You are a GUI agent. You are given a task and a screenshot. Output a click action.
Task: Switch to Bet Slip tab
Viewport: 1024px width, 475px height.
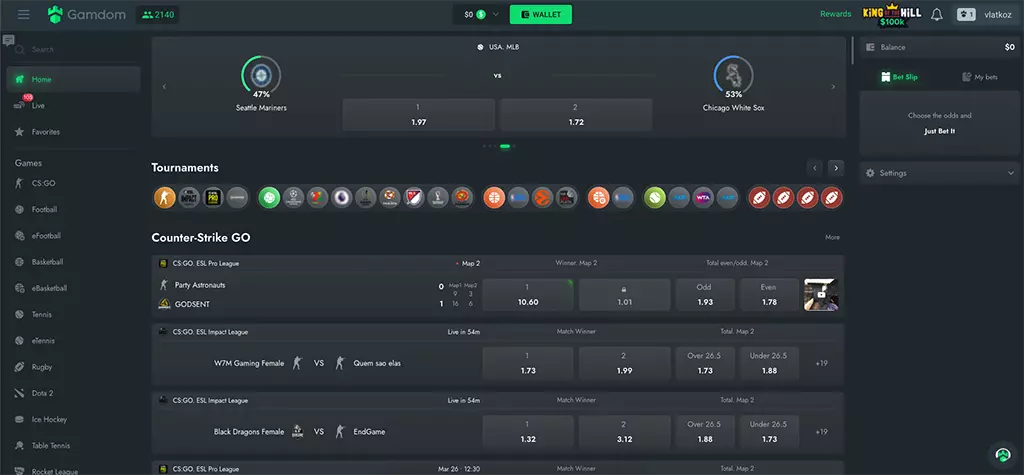[899, 77]
